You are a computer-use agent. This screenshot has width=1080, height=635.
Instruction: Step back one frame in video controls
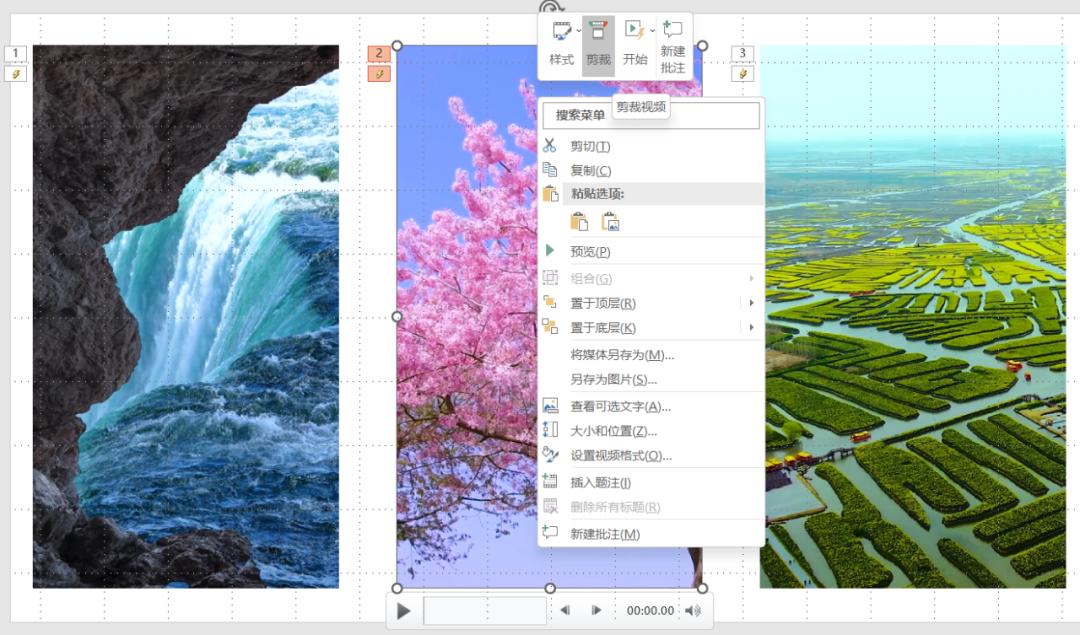(565, 610)
